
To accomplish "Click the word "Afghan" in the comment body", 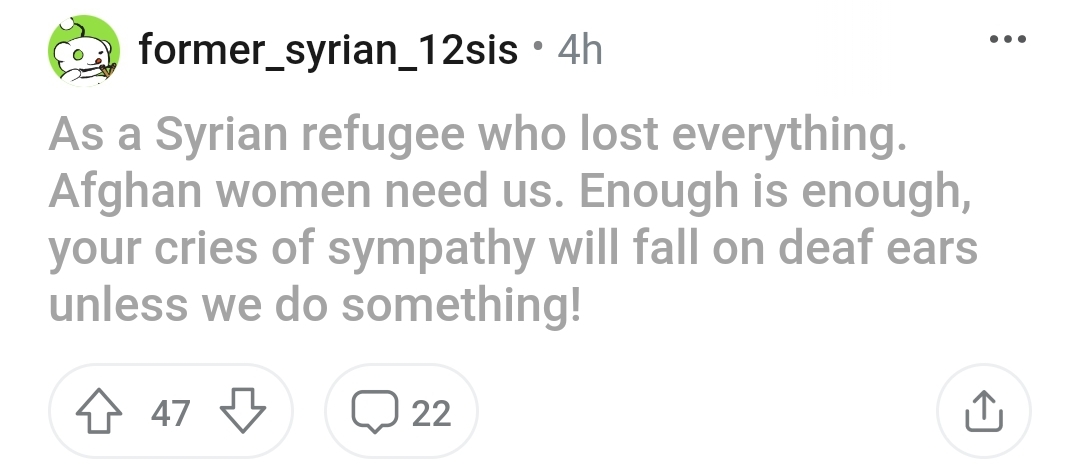I will [x=125, y=193].
